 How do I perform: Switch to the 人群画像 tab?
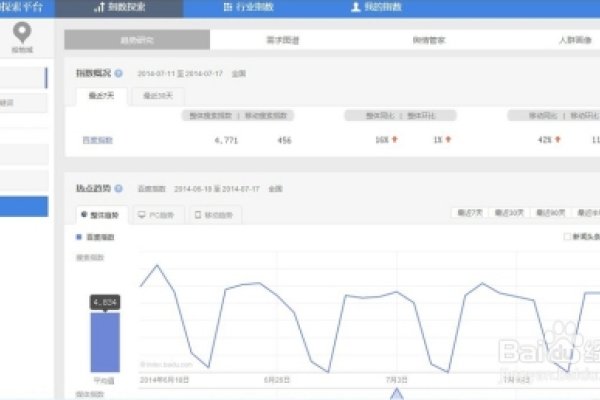tap(575, 40)
